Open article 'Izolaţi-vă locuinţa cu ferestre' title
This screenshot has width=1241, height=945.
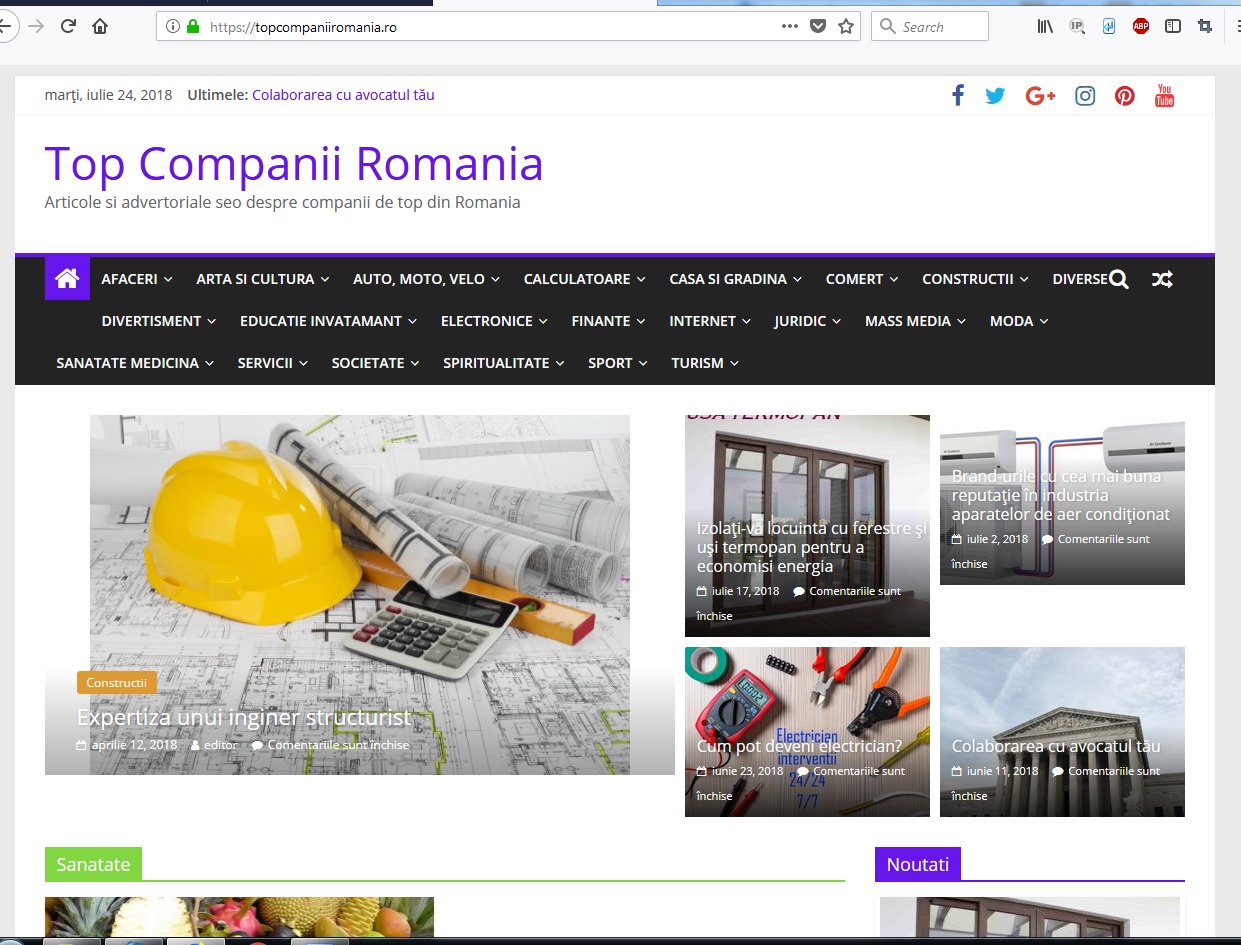812,547
